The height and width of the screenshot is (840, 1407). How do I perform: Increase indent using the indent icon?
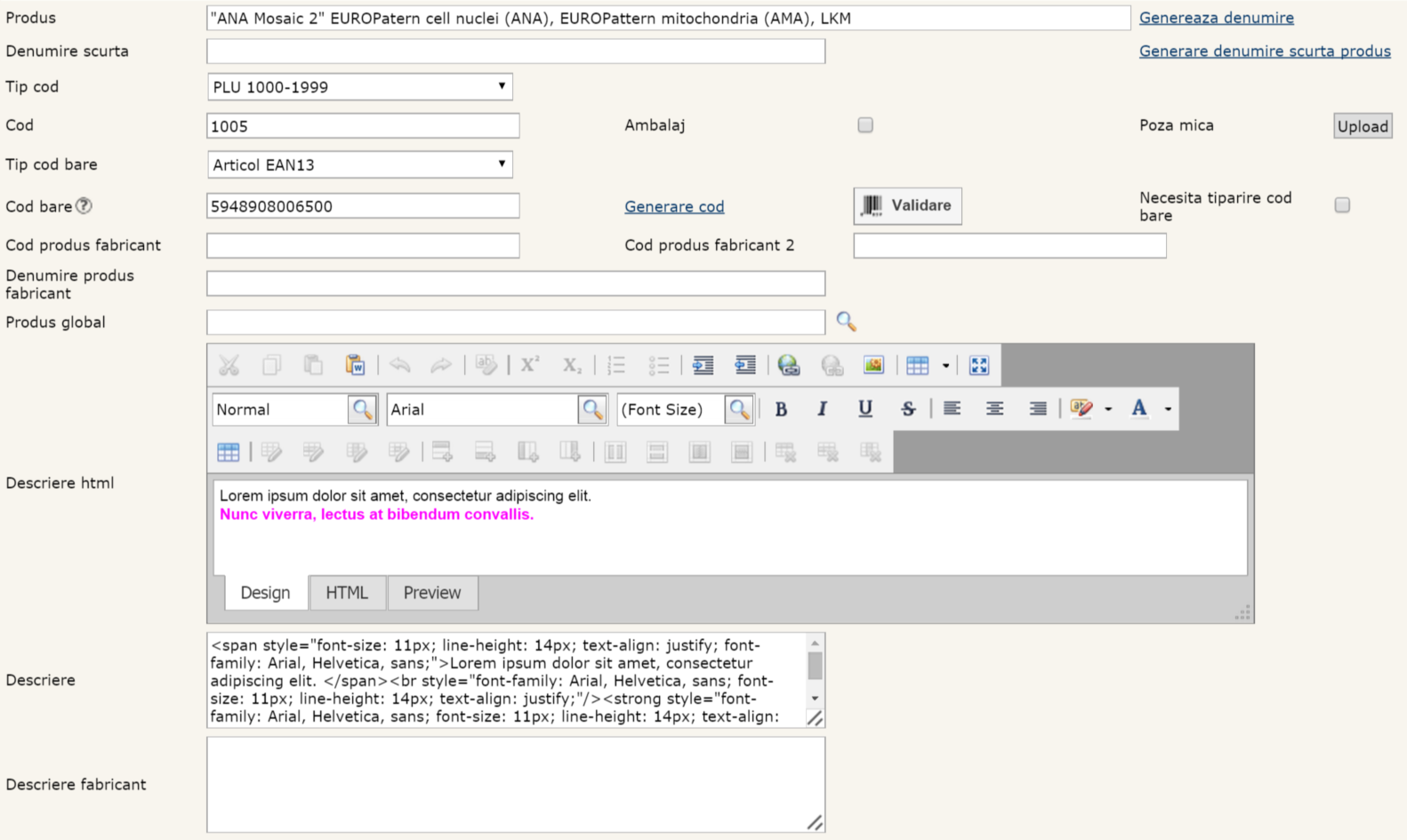pos(703,365)
